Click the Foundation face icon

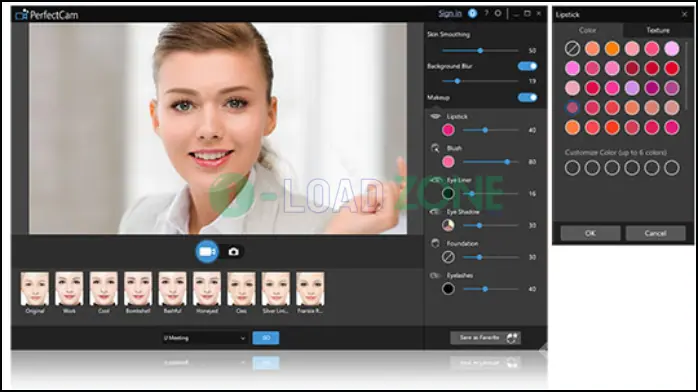point(435,243)
